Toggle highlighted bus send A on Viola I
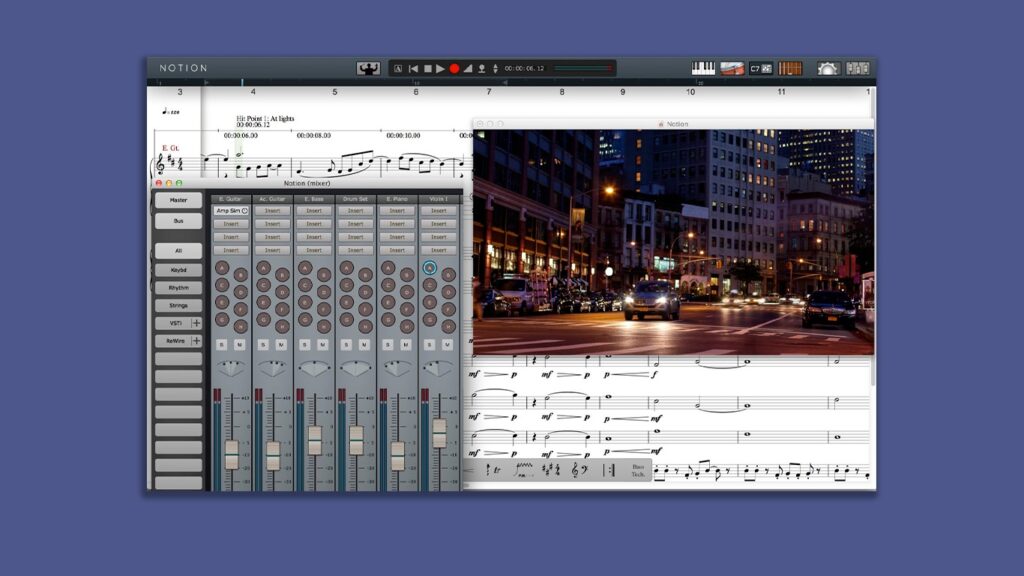1024x576 pixels. 429,268
